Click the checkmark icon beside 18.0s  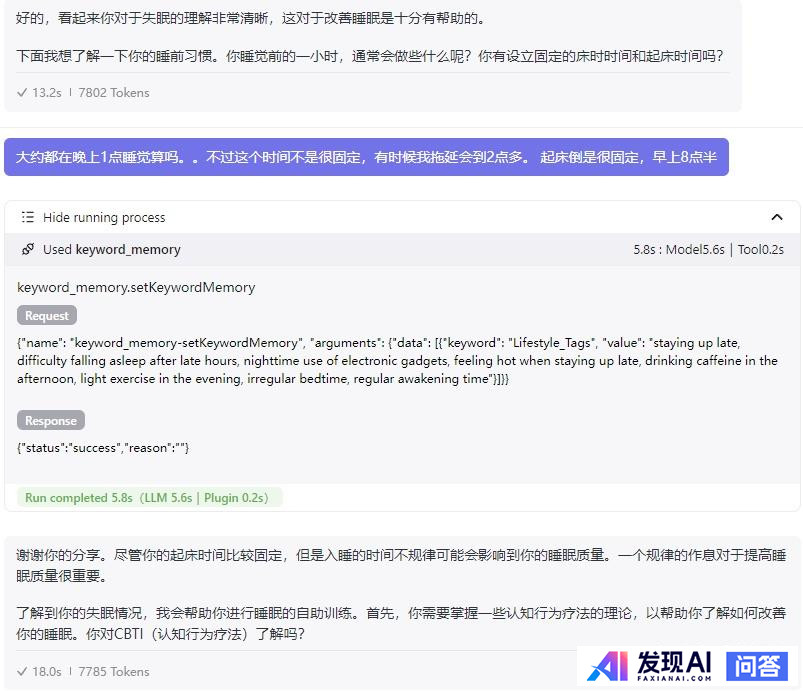point(22,671)
